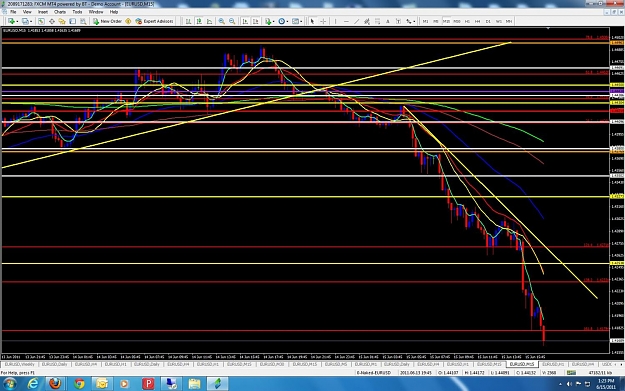Switch to the H4 timeframe
625x391 pixels.
(478, 21)
